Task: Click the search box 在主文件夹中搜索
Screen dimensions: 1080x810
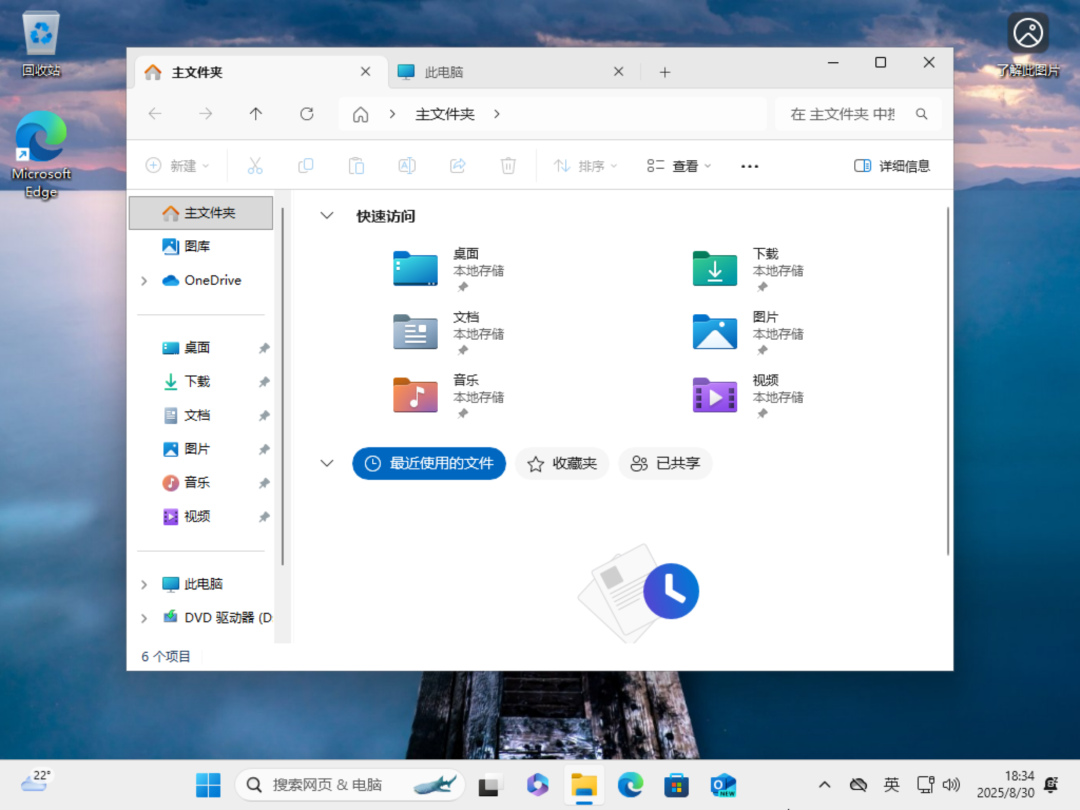Action: (858, 114)
